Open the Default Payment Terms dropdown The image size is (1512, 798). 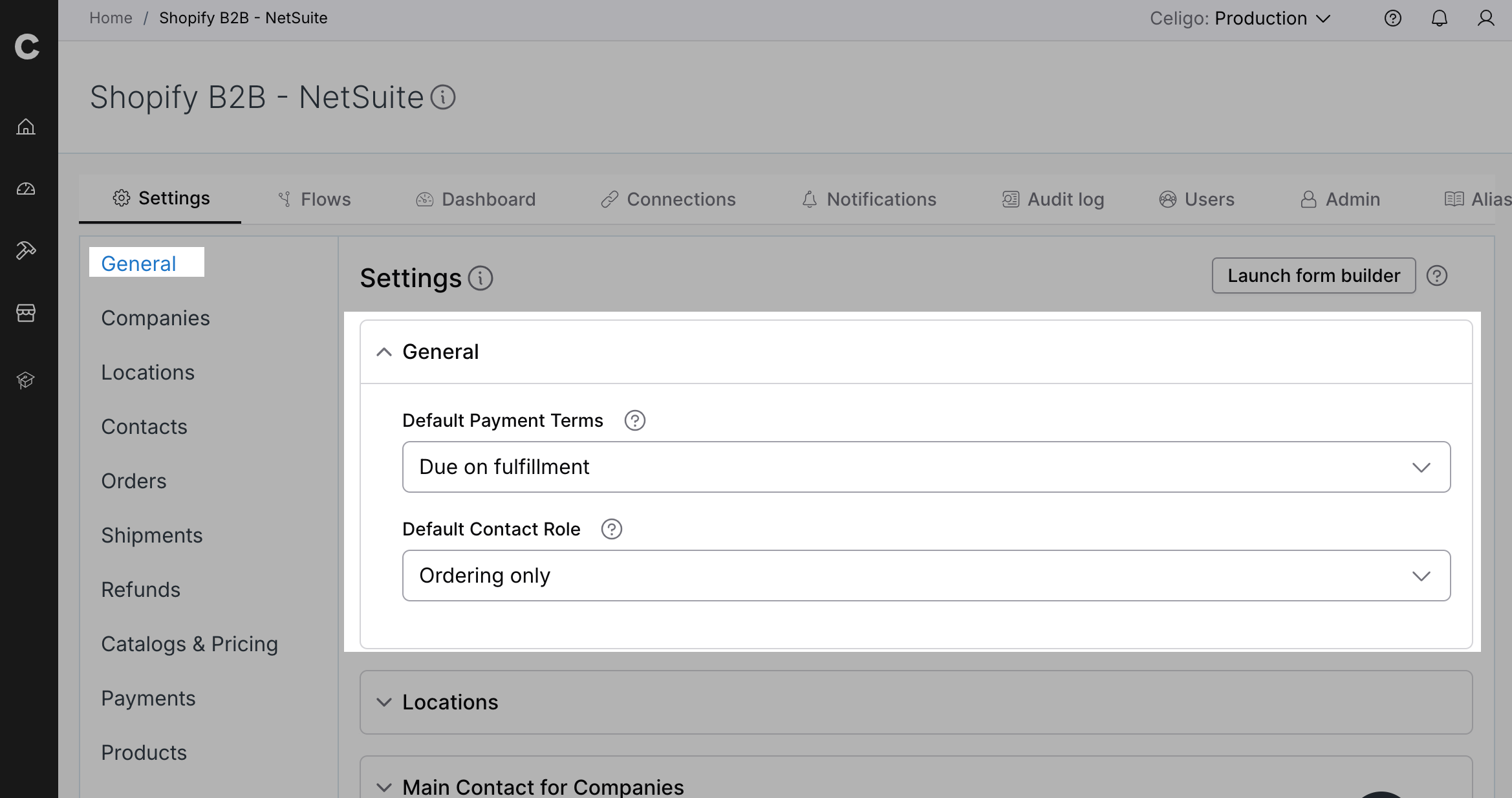pos(926,467)
